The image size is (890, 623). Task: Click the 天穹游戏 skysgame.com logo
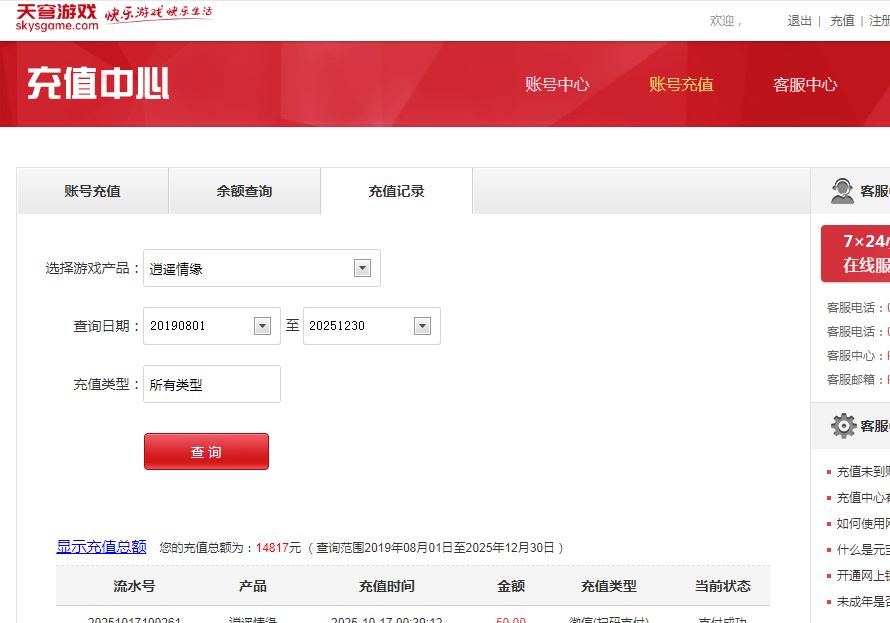pos(57,18)
